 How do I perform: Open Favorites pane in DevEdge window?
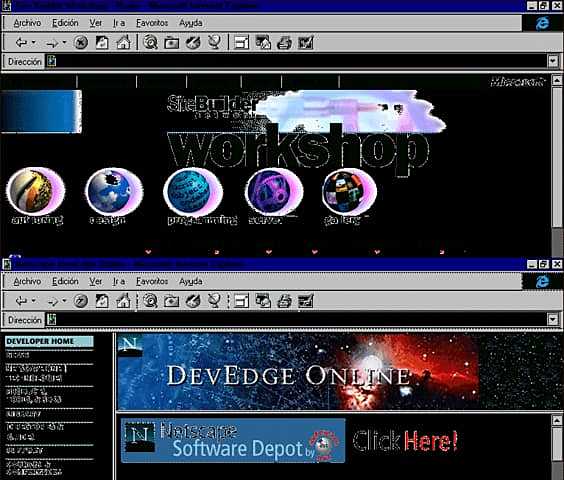pos(172,301)
